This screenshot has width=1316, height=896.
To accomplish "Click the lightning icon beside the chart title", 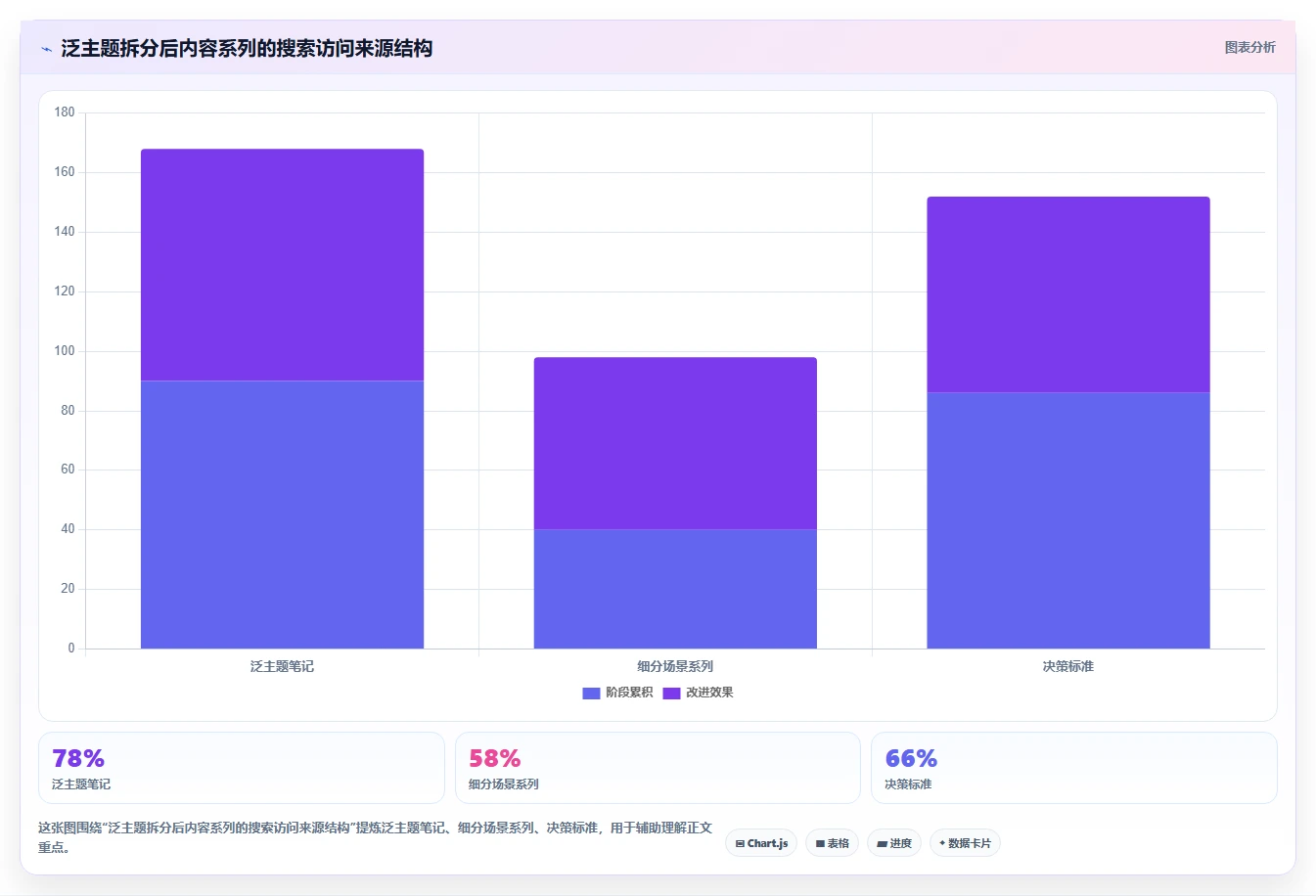I will pos(46,49).
